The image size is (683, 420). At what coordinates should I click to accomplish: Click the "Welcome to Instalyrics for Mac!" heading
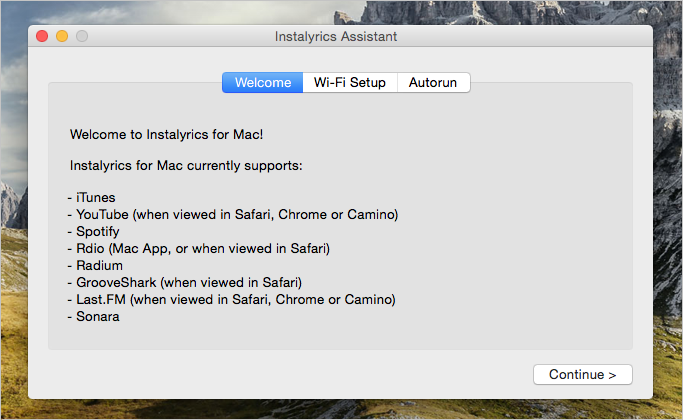click(x=166, y=134)
